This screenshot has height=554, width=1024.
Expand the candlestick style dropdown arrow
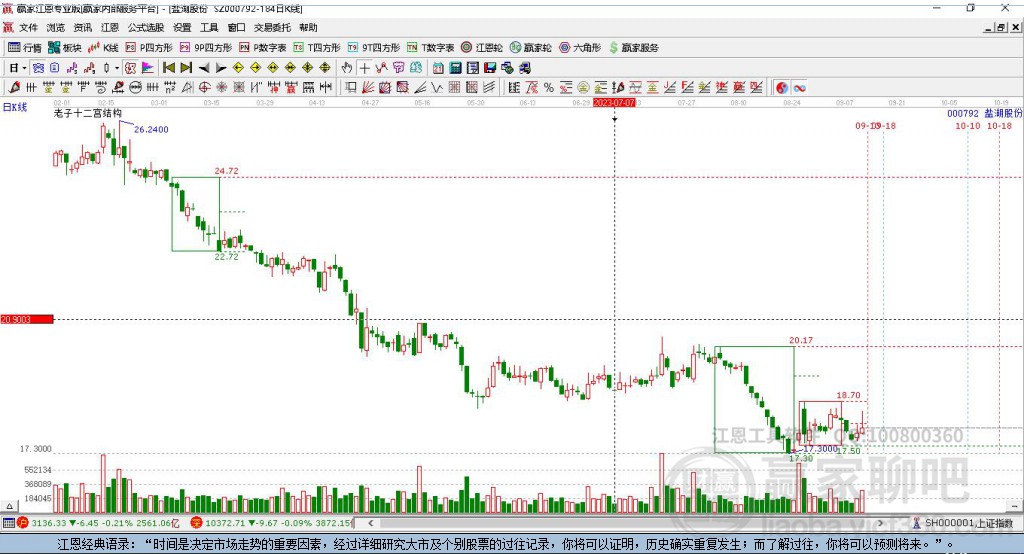tap(117, 68)
